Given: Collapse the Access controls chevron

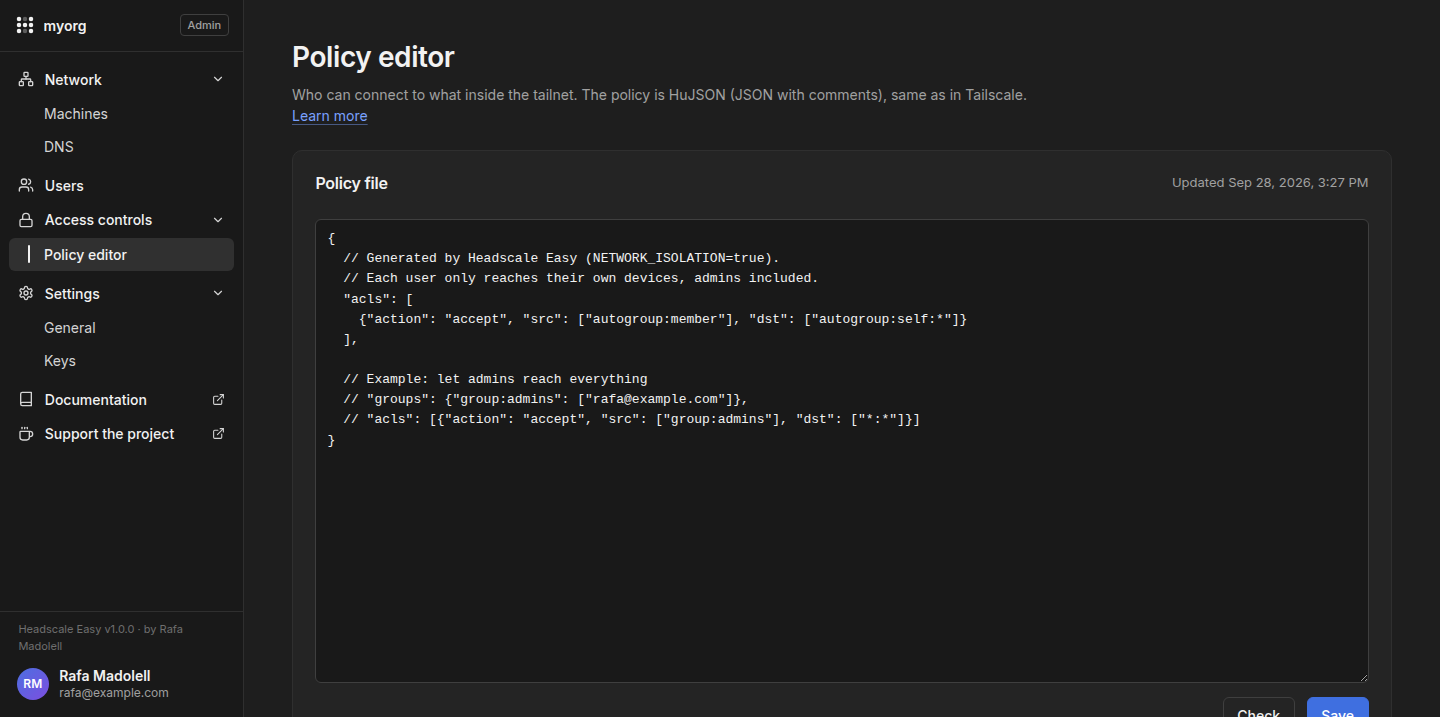Looking at the screenshot, I should click(x=219, y=220).
